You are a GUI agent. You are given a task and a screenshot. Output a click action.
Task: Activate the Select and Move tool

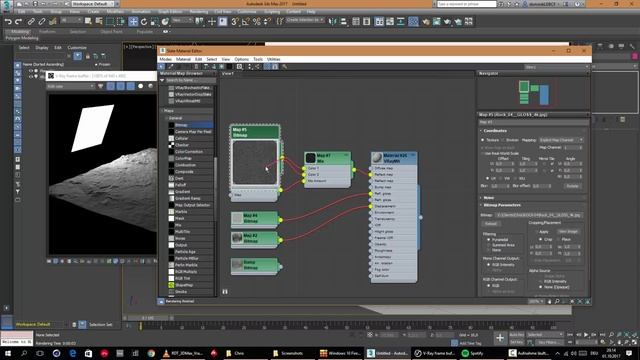[133, 21]
